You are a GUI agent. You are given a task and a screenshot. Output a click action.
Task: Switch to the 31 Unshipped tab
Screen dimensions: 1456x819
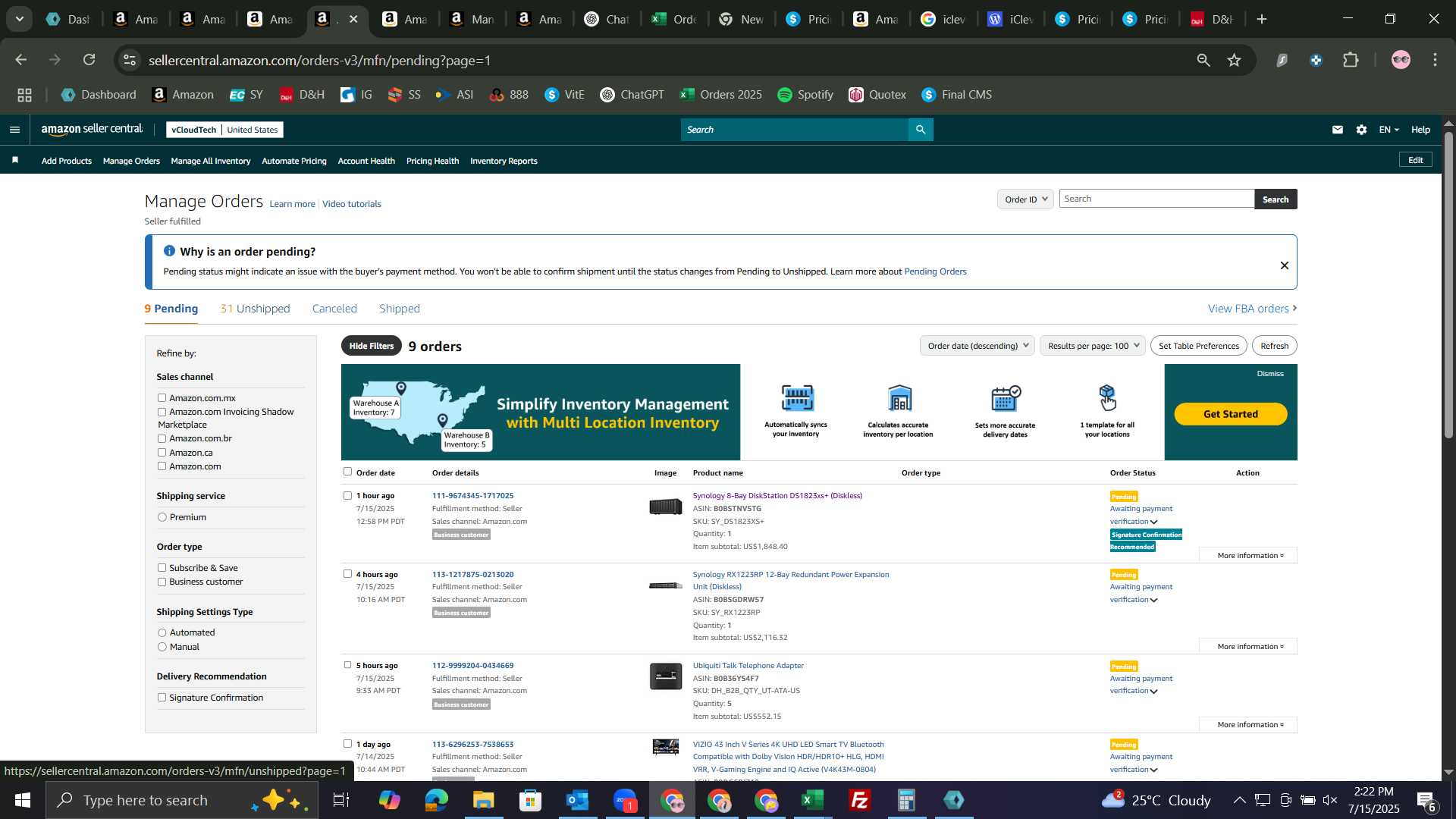[255, 309]
